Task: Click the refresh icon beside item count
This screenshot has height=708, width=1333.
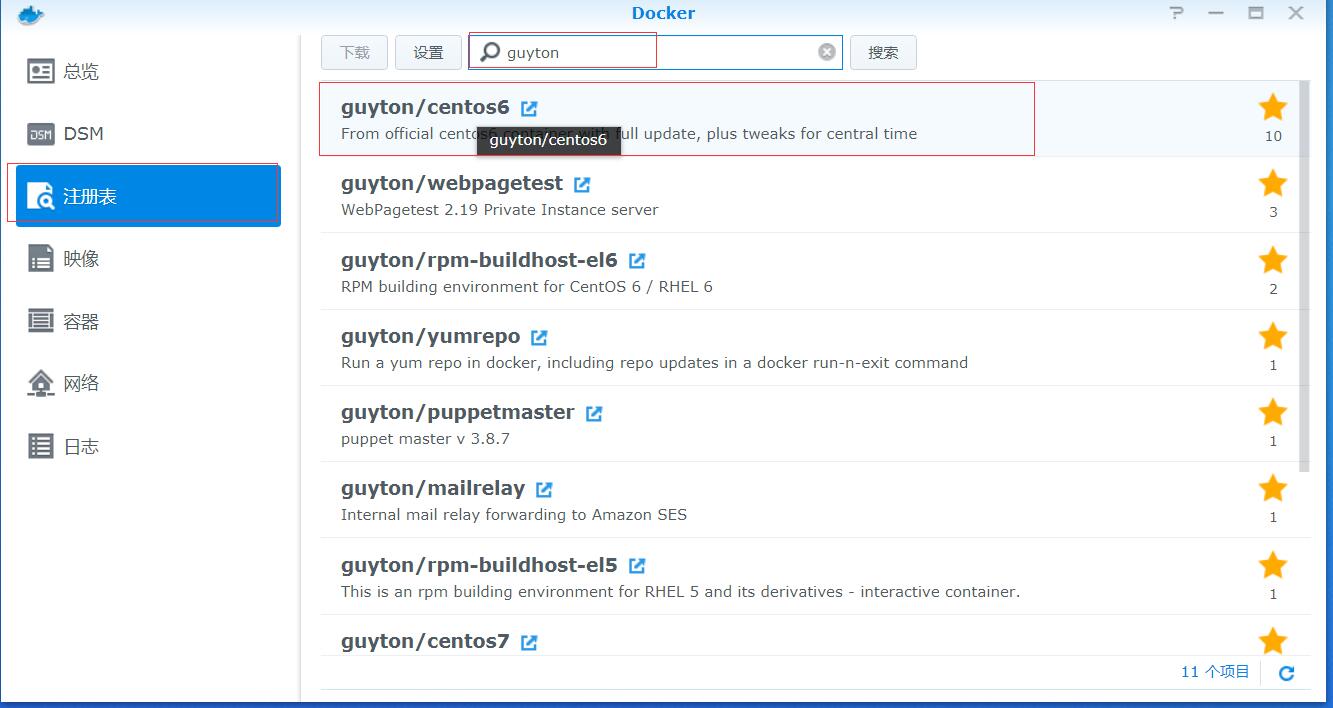Action: [1287, 673]
